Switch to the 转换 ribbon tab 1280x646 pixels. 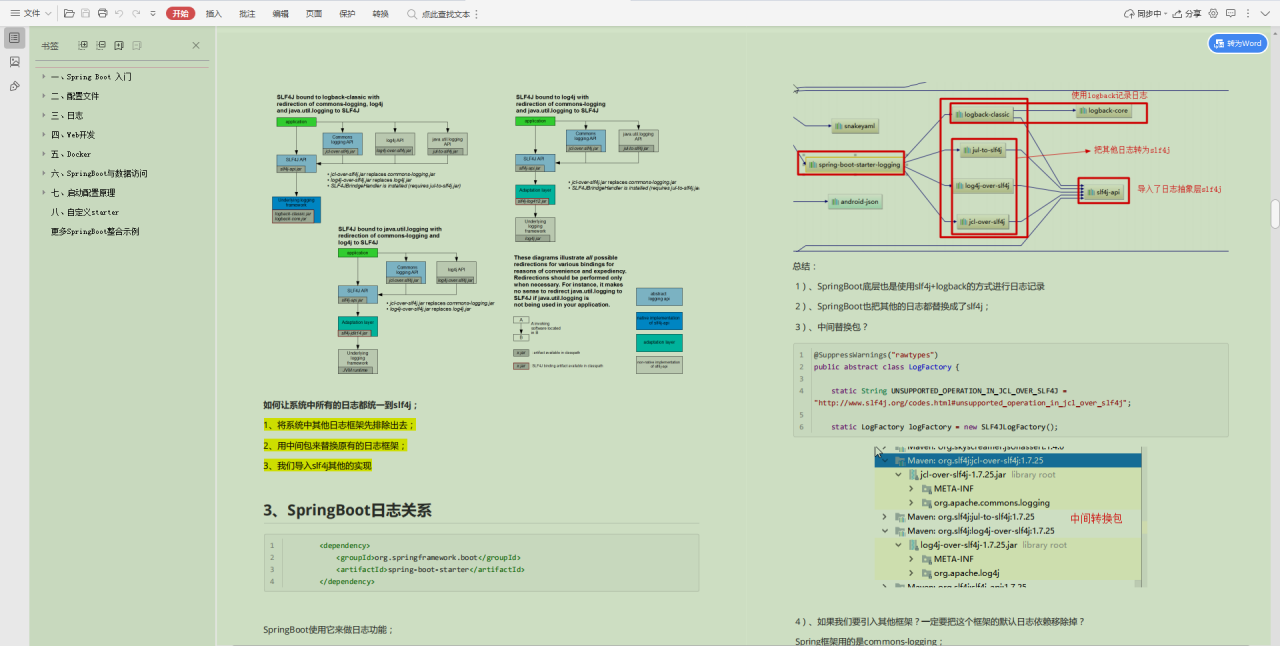click(x=380, y=14)
